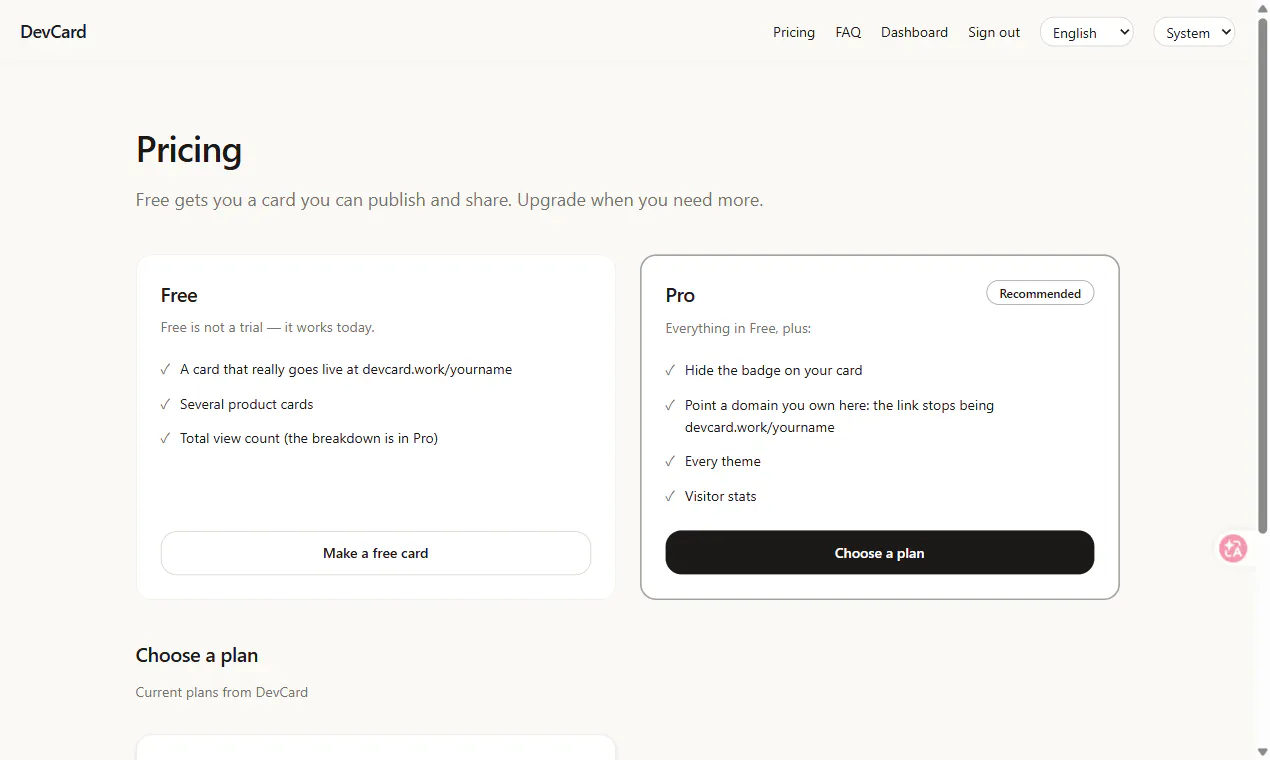Click the Pricing page heading
The width and height of the screenshot is (1270, 760).
189,150
